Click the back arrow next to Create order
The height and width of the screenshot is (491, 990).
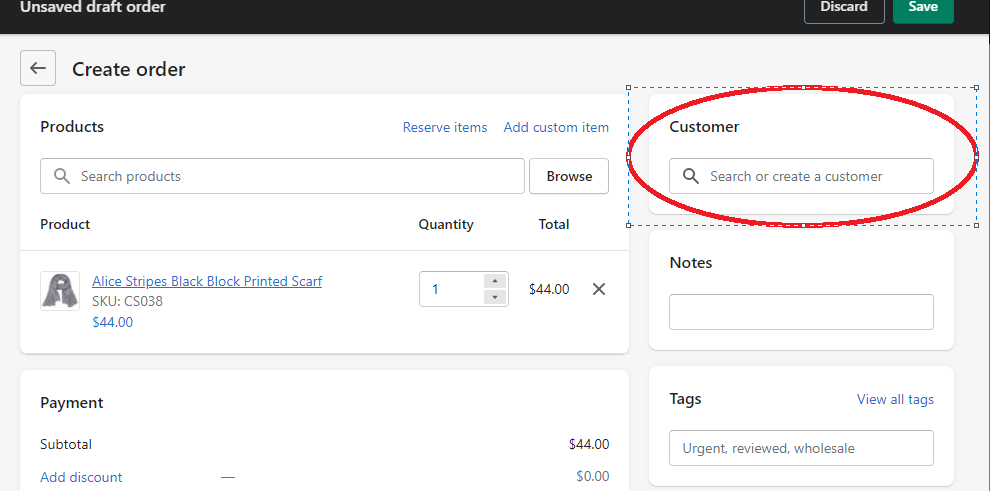point(38,68)
